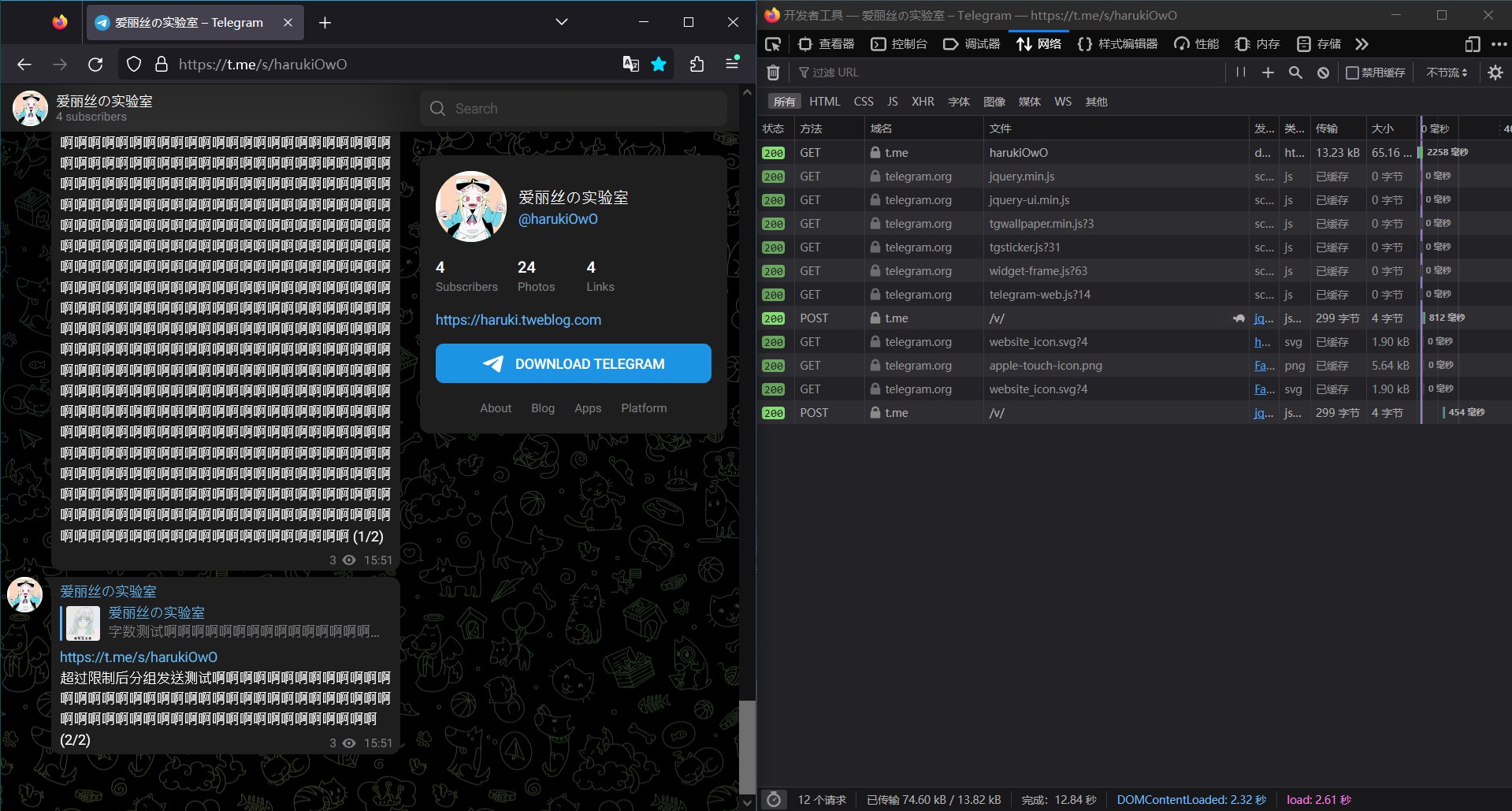
Task: Open network settings gear icon
Action: tap(1495, 73)
